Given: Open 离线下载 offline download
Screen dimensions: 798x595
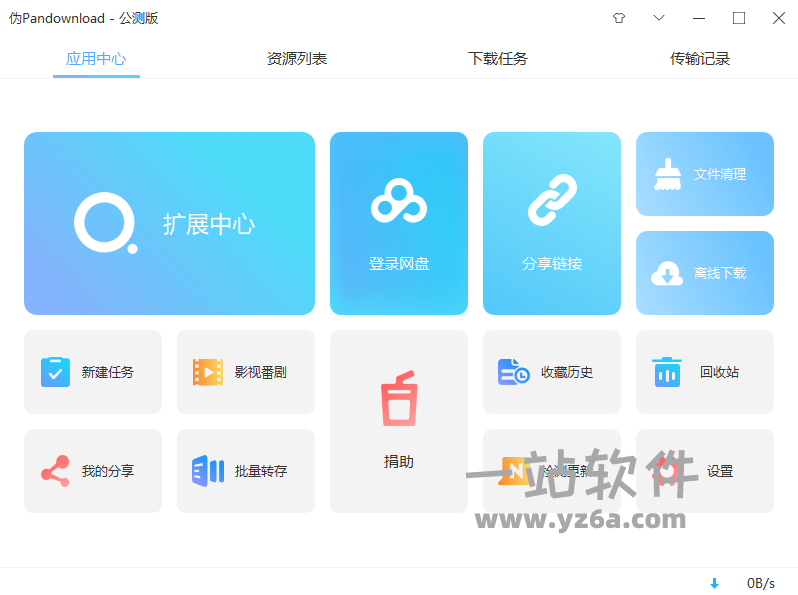Looking at the screenshot, I should (704, 273).
